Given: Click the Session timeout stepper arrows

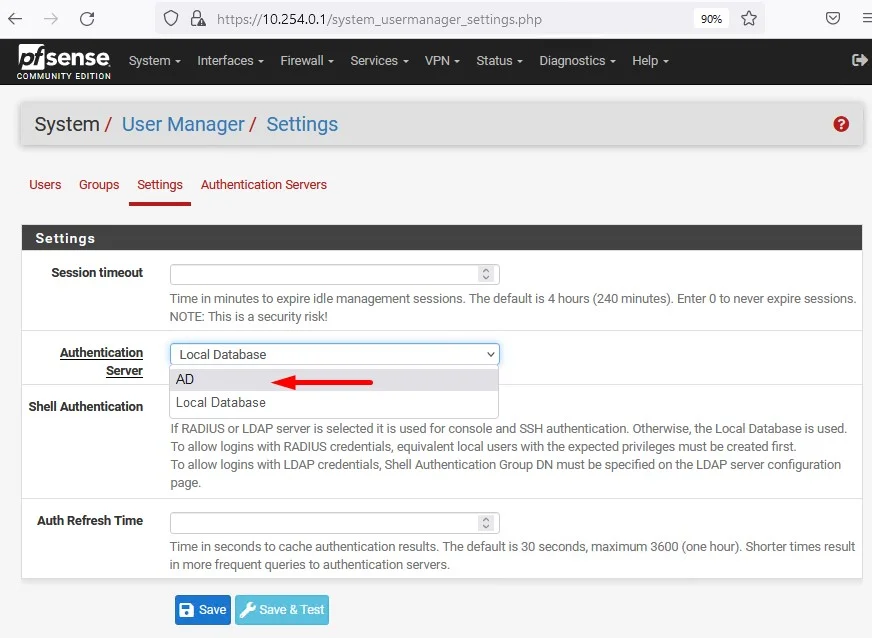Looking at the screenshot, I should 486,274.
